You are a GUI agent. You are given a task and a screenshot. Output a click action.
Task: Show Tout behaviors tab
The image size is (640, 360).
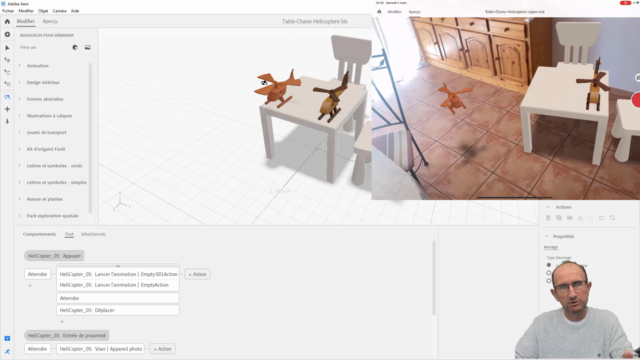[x=69, y=234]
